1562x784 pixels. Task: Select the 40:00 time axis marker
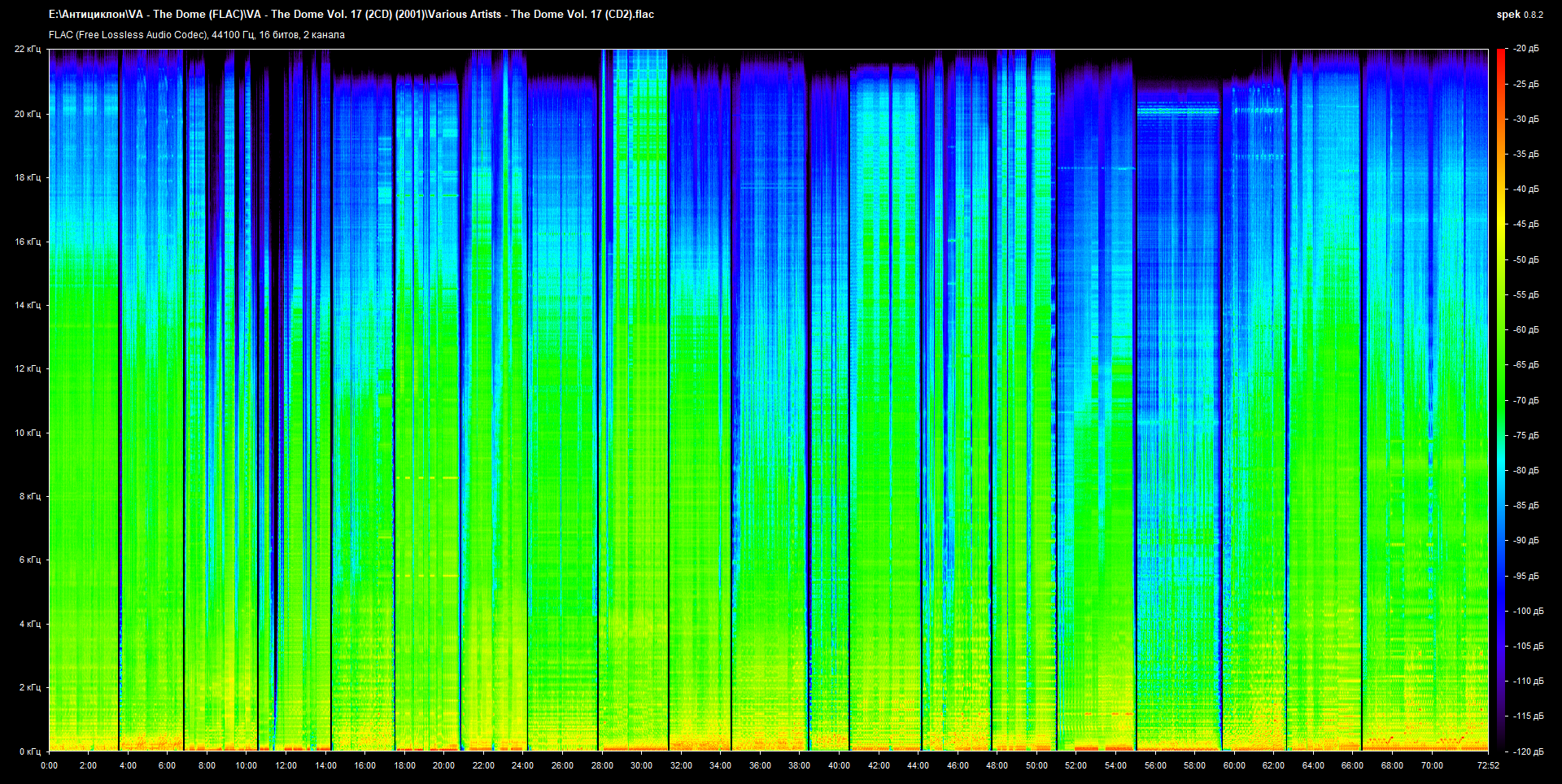pyautogui.click(x=839, y=765)
